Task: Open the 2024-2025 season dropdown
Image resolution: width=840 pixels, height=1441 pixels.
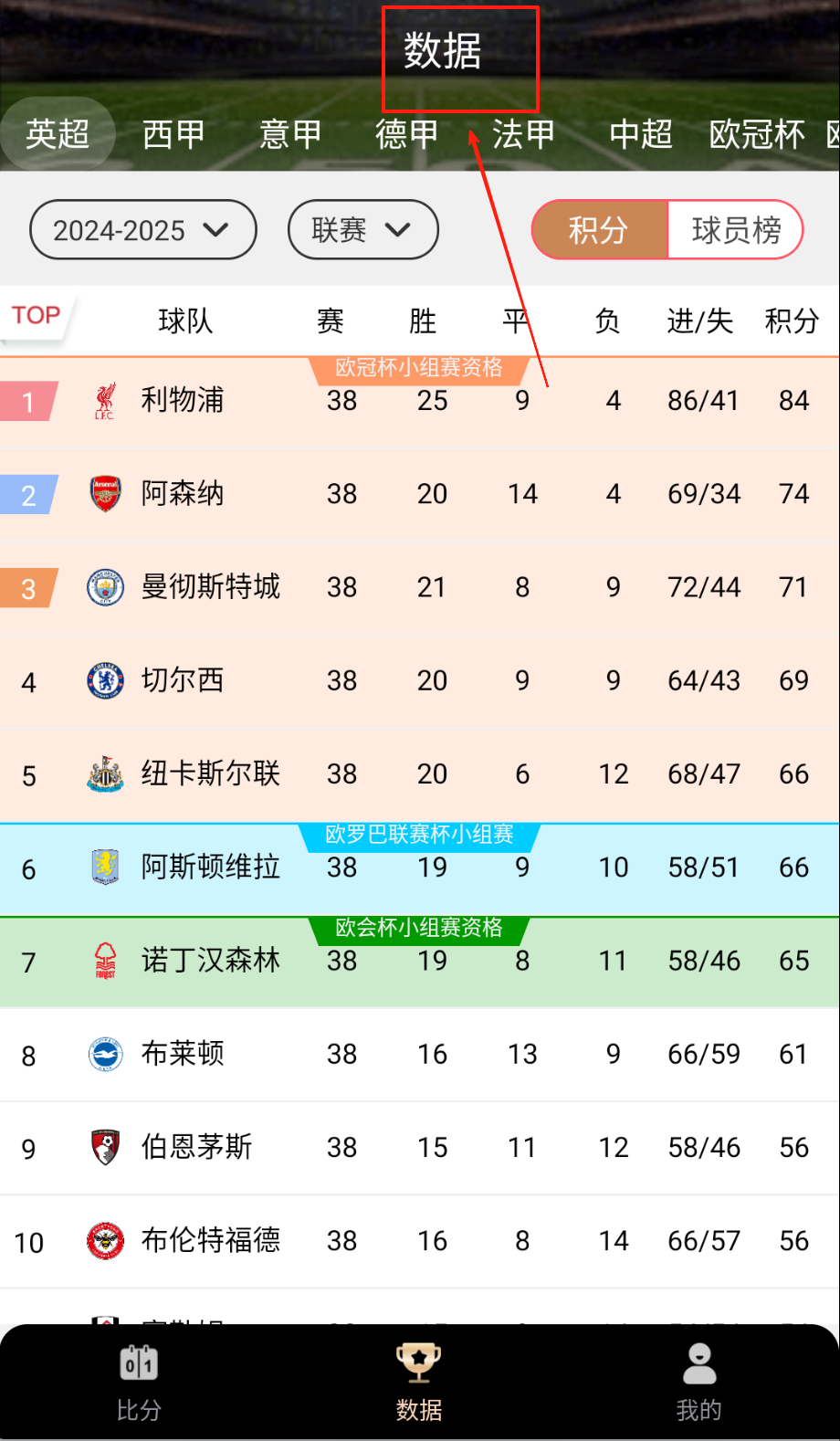Action: pyautogui.click(x=143, y=230)
